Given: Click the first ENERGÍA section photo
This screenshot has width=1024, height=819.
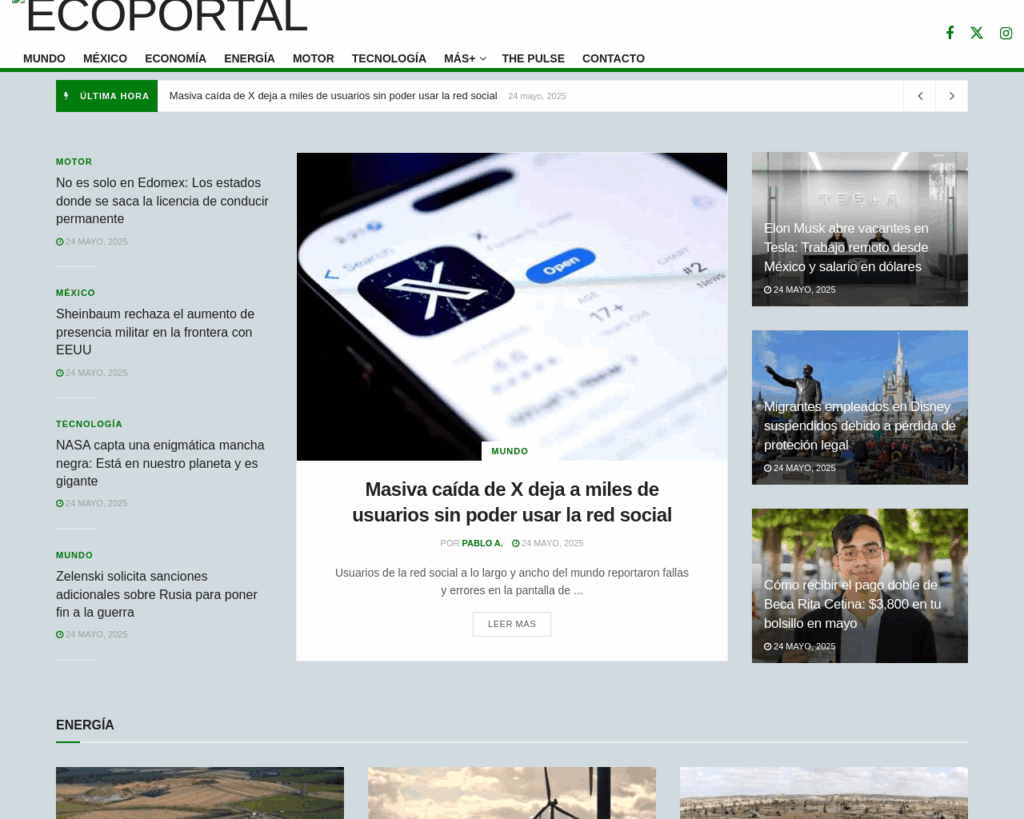Looking at the screenshot, I should point(199,793).
